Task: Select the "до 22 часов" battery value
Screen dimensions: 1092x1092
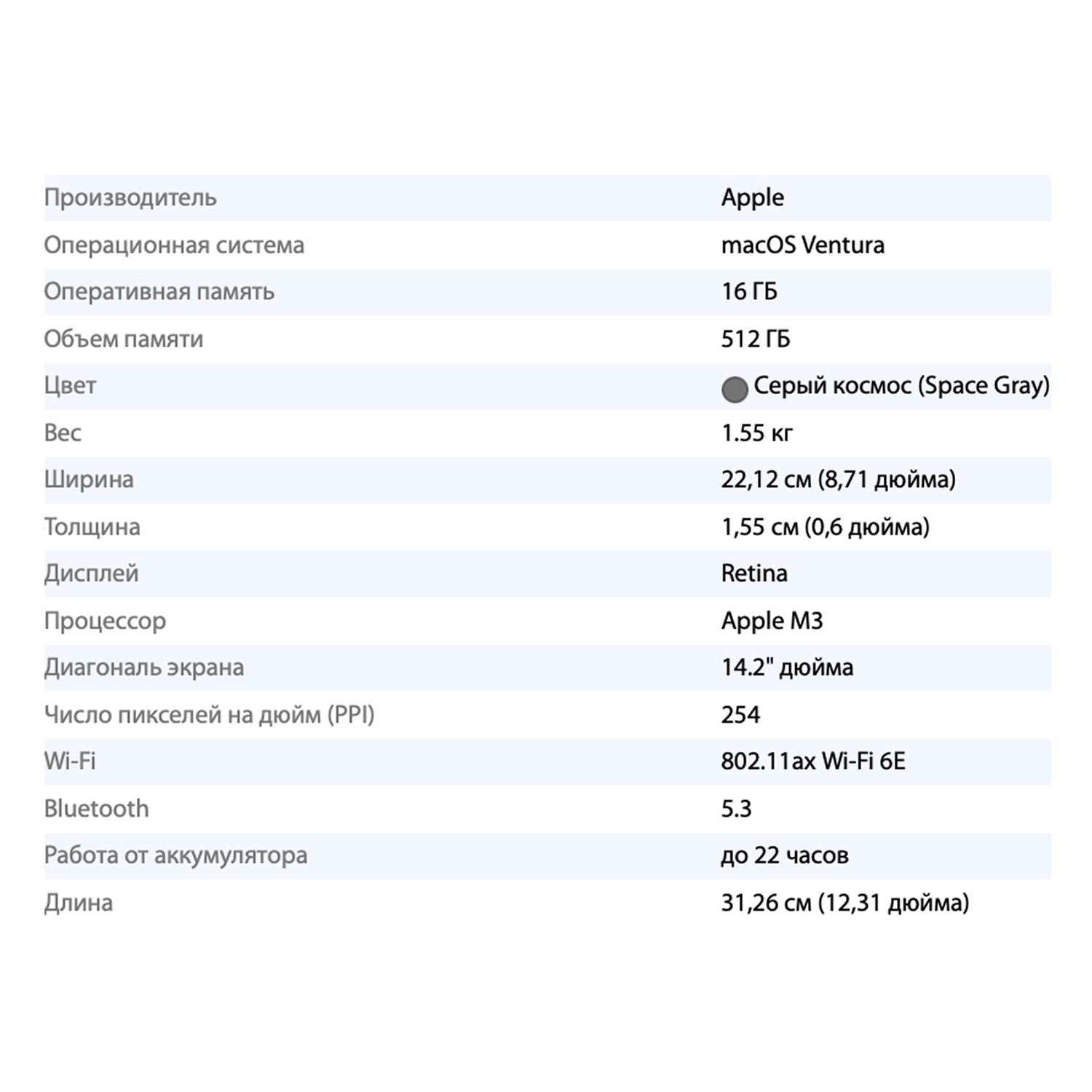Action: tap(785, 855)
